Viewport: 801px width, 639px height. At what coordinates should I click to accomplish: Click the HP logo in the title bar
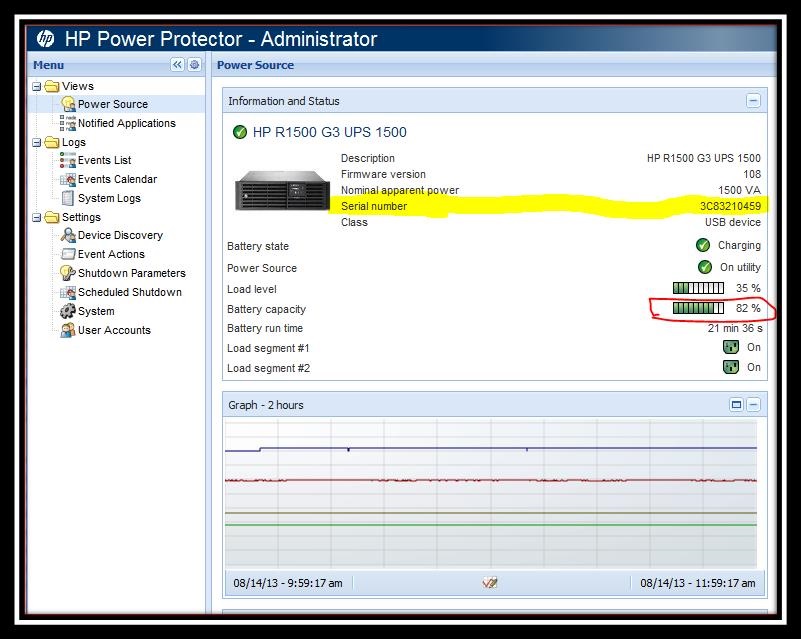pyautogui.click(x=45, y=39)
